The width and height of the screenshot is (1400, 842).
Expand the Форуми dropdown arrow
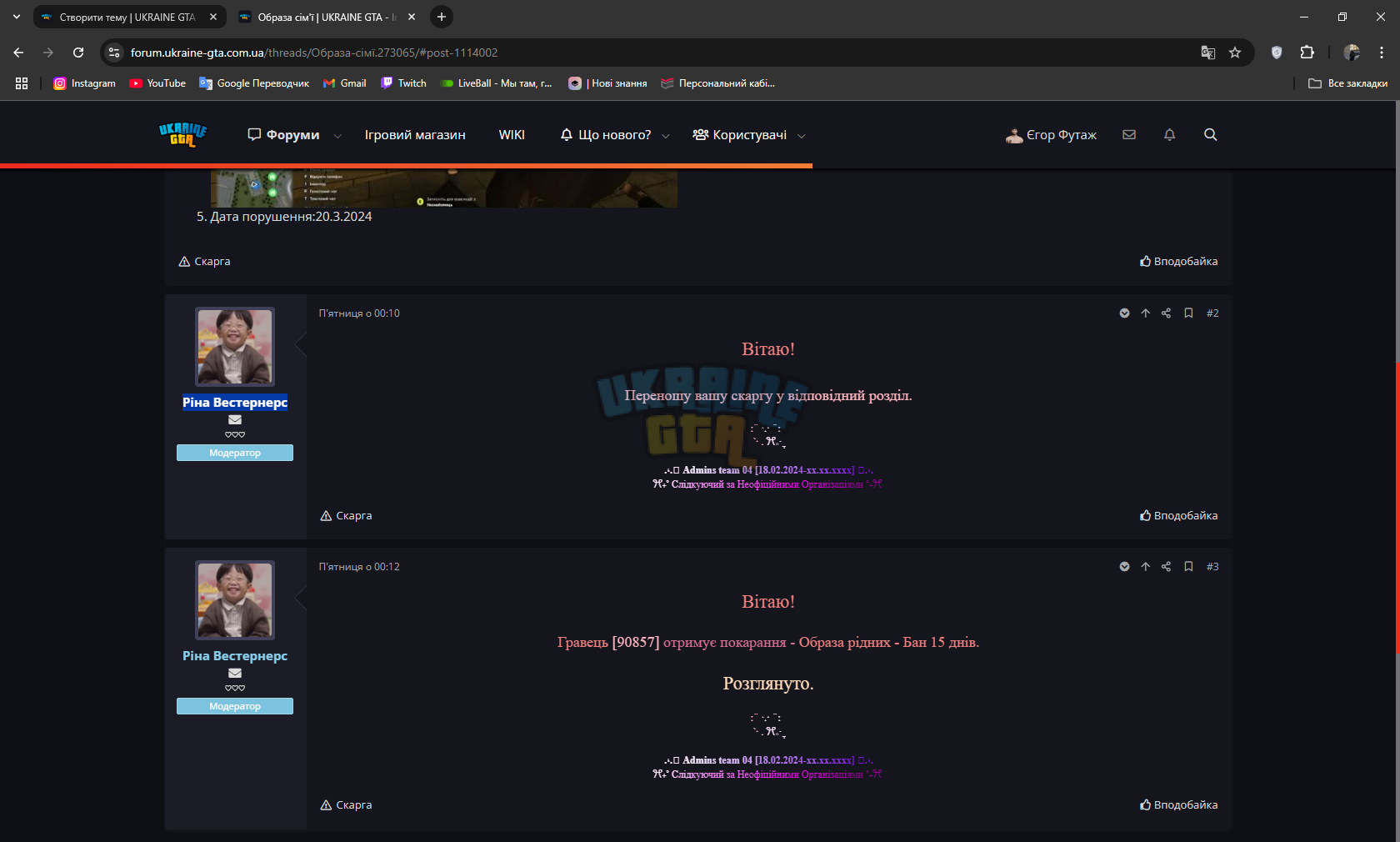click(337, 136)
